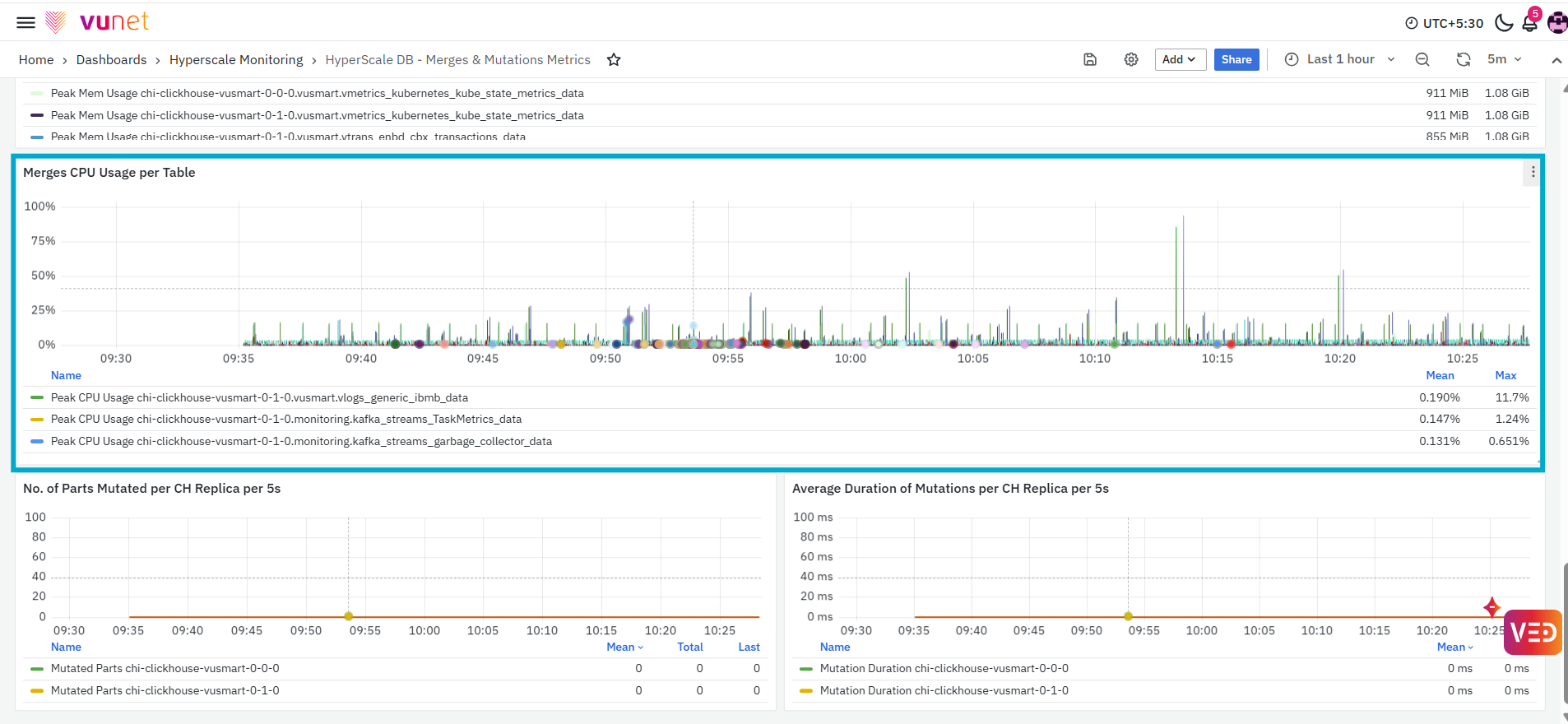The height and width of the screenshot is (724, 1568).
Task: Refresh the dashboard now
Action: (1464, 59)
